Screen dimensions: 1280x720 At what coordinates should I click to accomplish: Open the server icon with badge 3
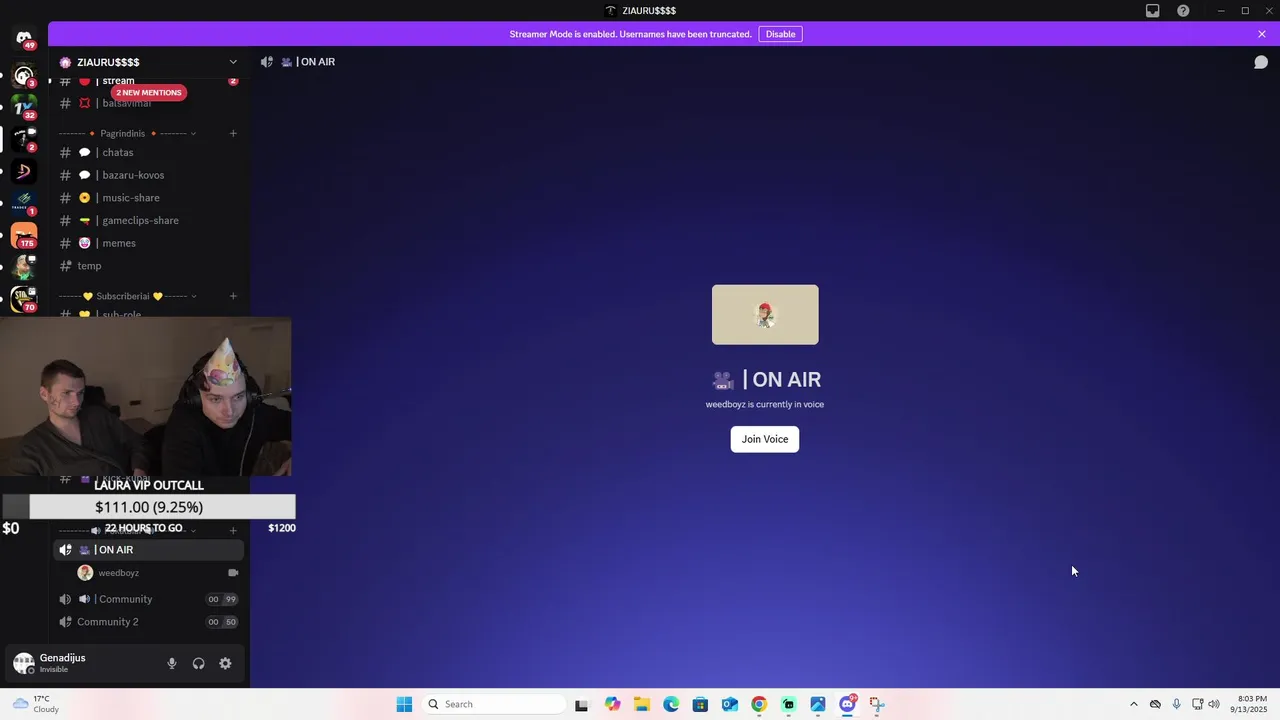(24, 75)
